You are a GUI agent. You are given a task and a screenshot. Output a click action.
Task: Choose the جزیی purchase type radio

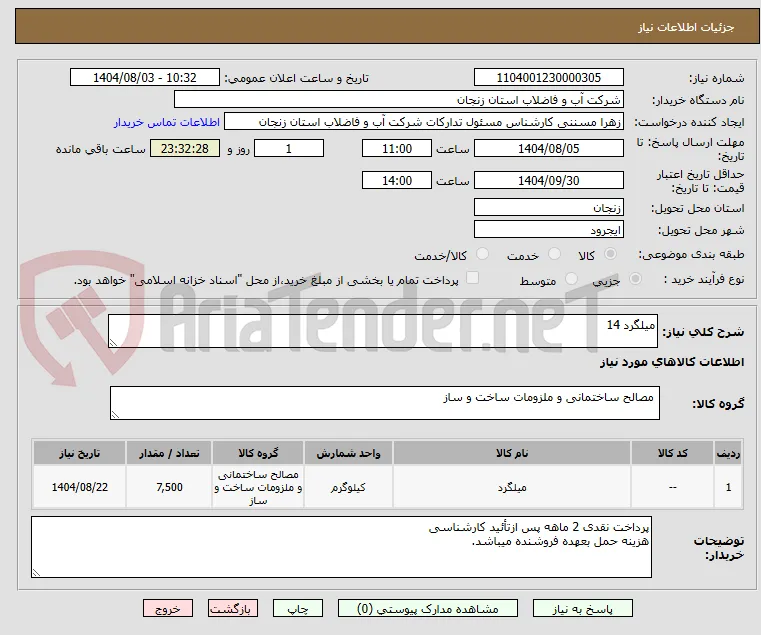tap(635, 279)
